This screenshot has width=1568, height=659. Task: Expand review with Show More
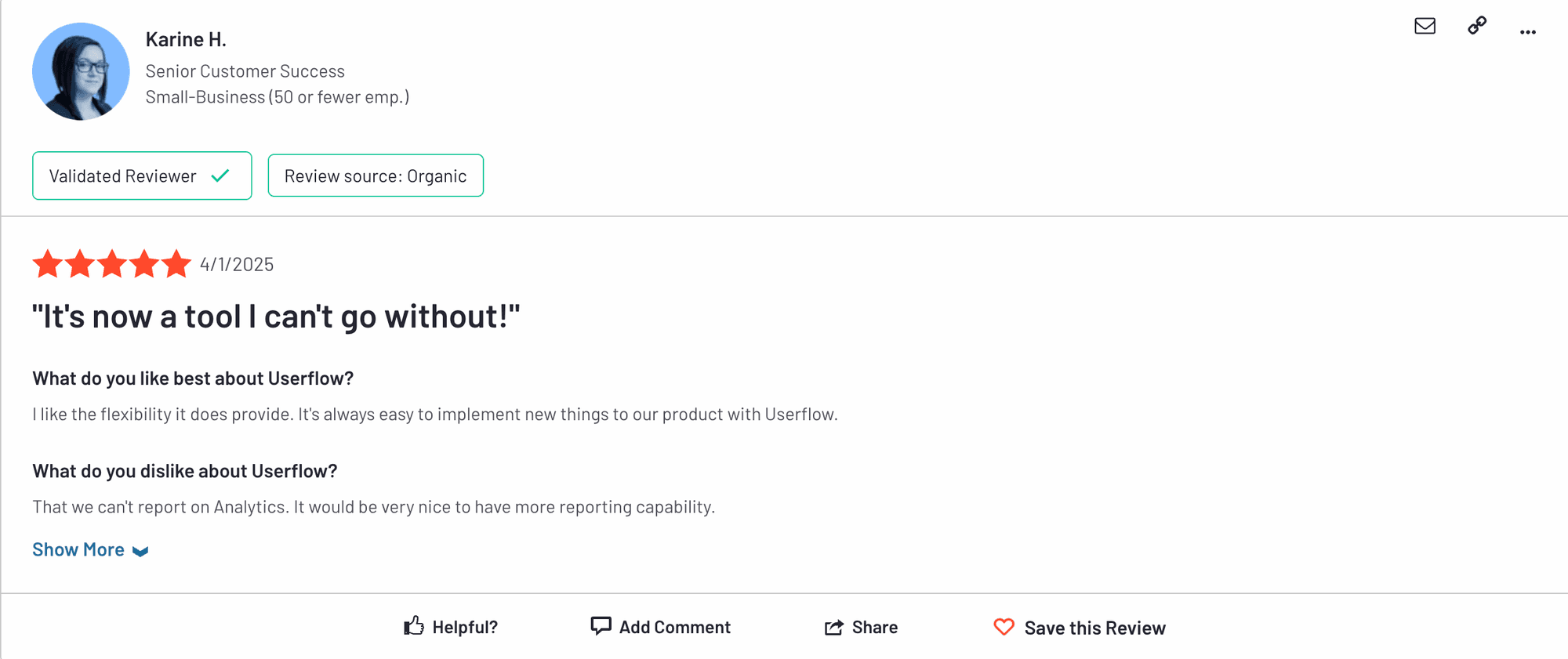tap(78, 550)
